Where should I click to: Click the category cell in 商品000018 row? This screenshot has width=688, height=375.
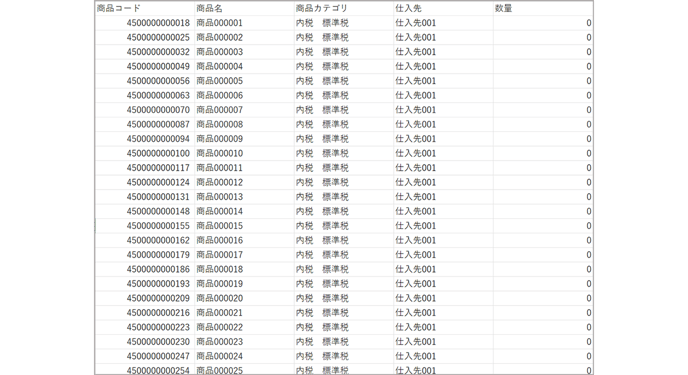(344, 269)
